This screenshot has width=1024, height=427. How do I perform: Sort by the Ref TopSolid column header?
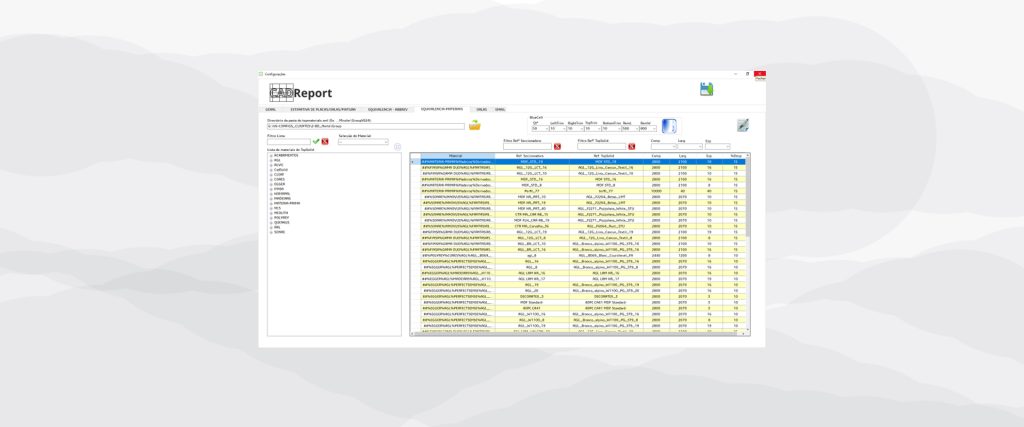pos(605,156)
